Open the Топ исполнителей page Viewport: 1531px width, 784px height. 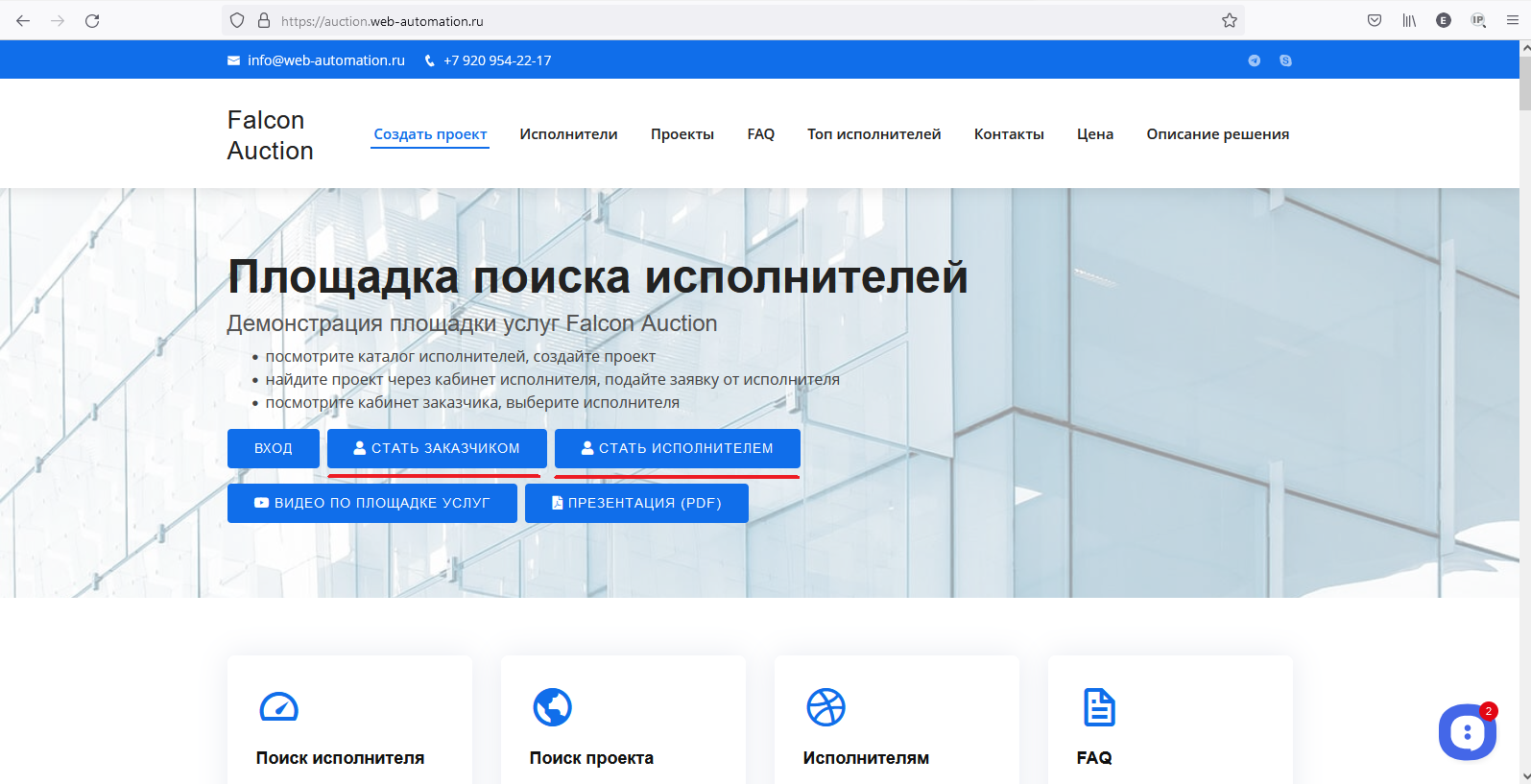coord(873,134)
